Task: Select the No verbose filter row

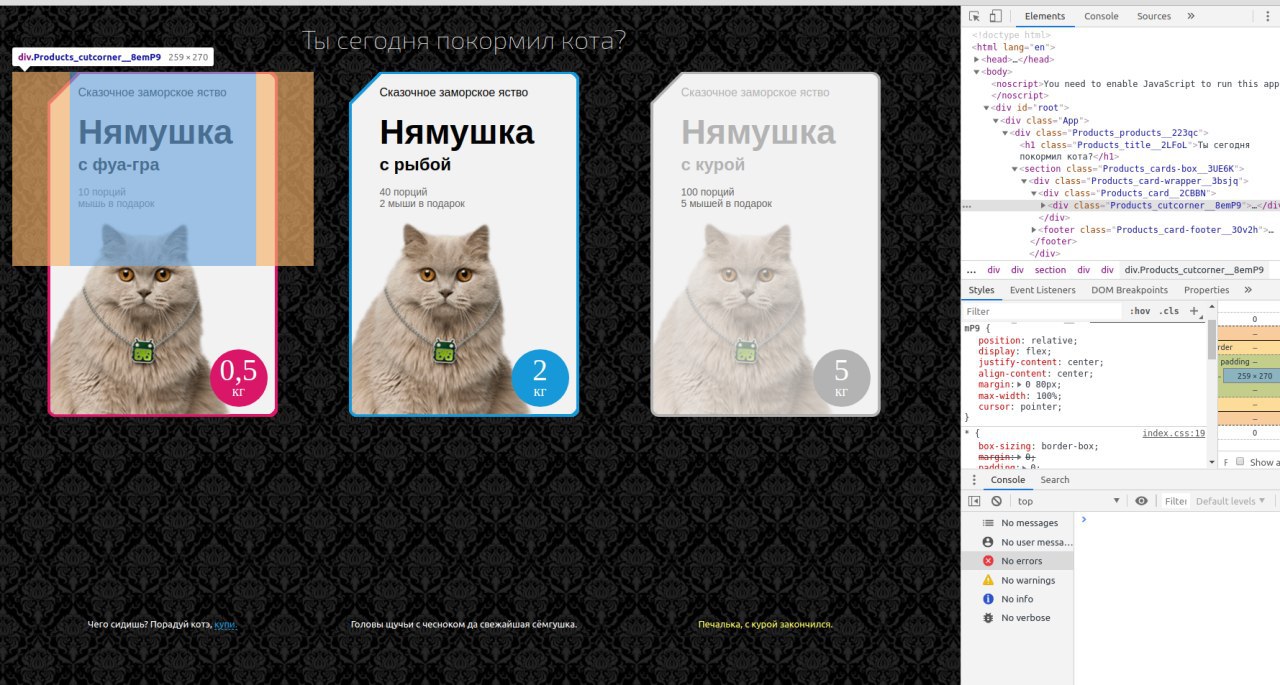Action: click(1017, 618)
